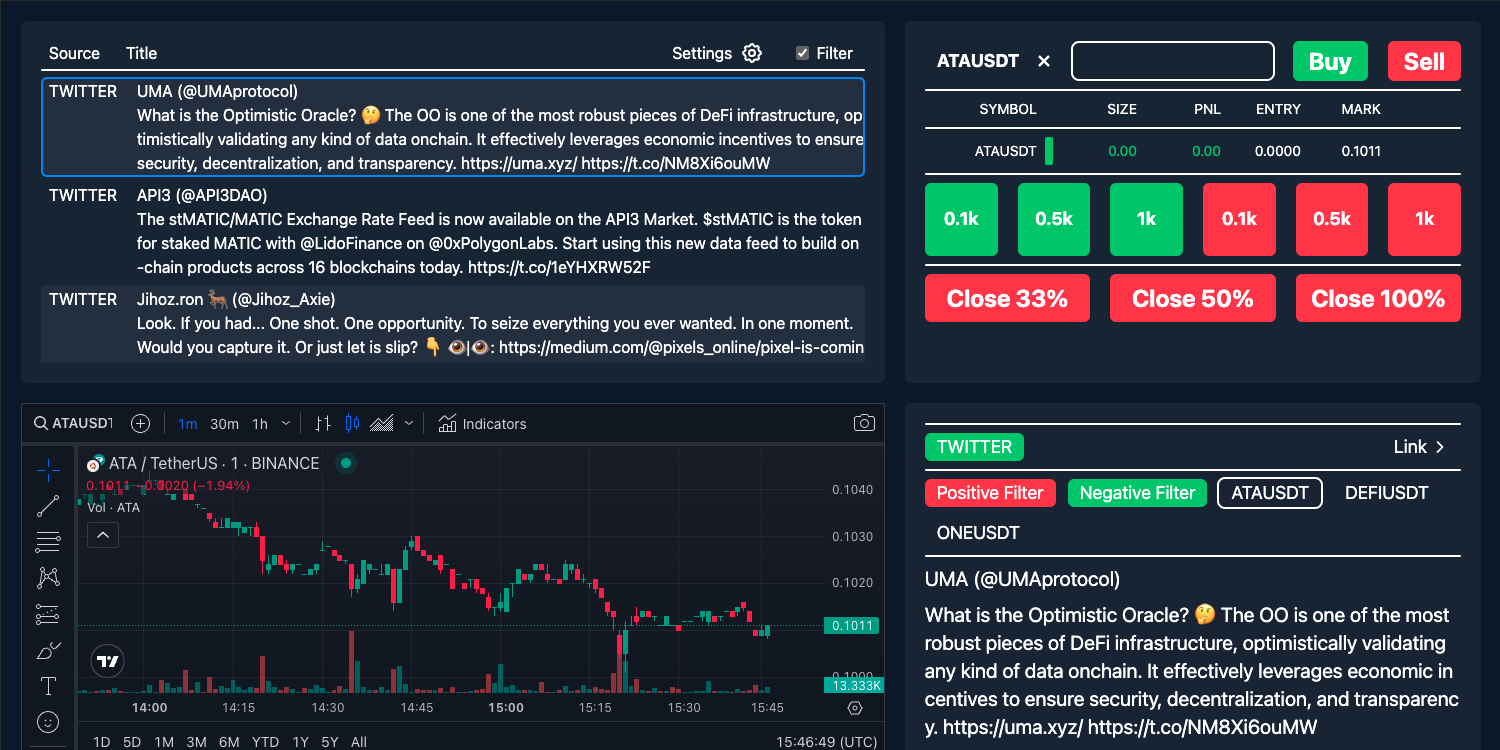Screen dimensions: 1500x750
Task: Collapse the chart legend with the caret button
Action: [x=103, y=536]
